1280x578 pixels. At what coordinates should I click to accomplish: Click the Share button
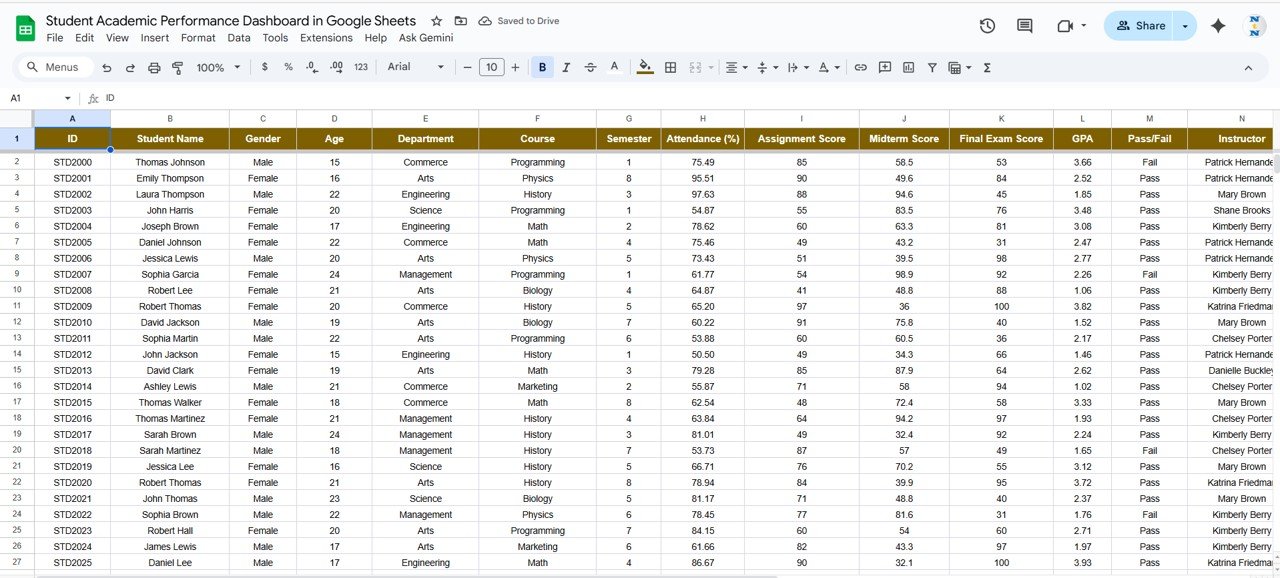click(x=1140, y=26)
